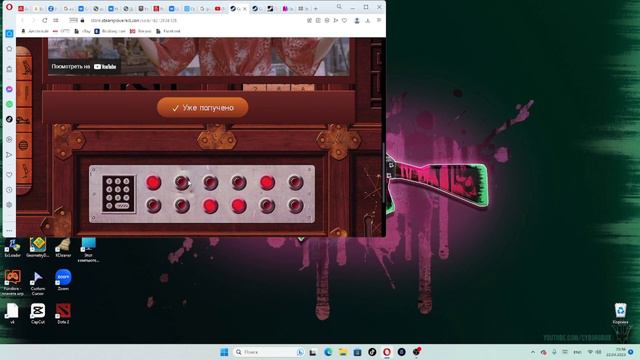Image resolution: width=640 pixels, height=360 pixels.
Task: Open the CapCut desktop shortcut
Action: 38,314
